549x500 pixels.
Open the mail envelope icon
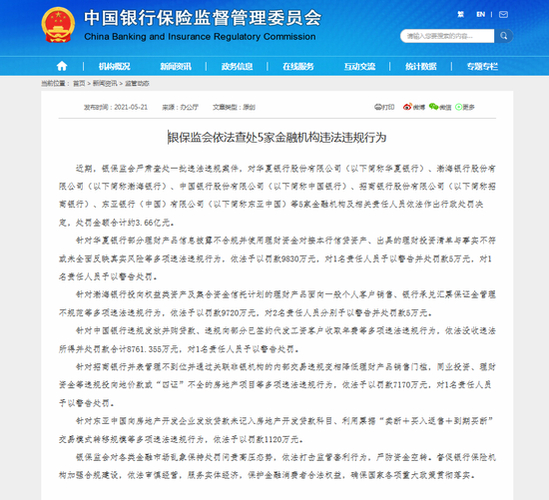503,14
